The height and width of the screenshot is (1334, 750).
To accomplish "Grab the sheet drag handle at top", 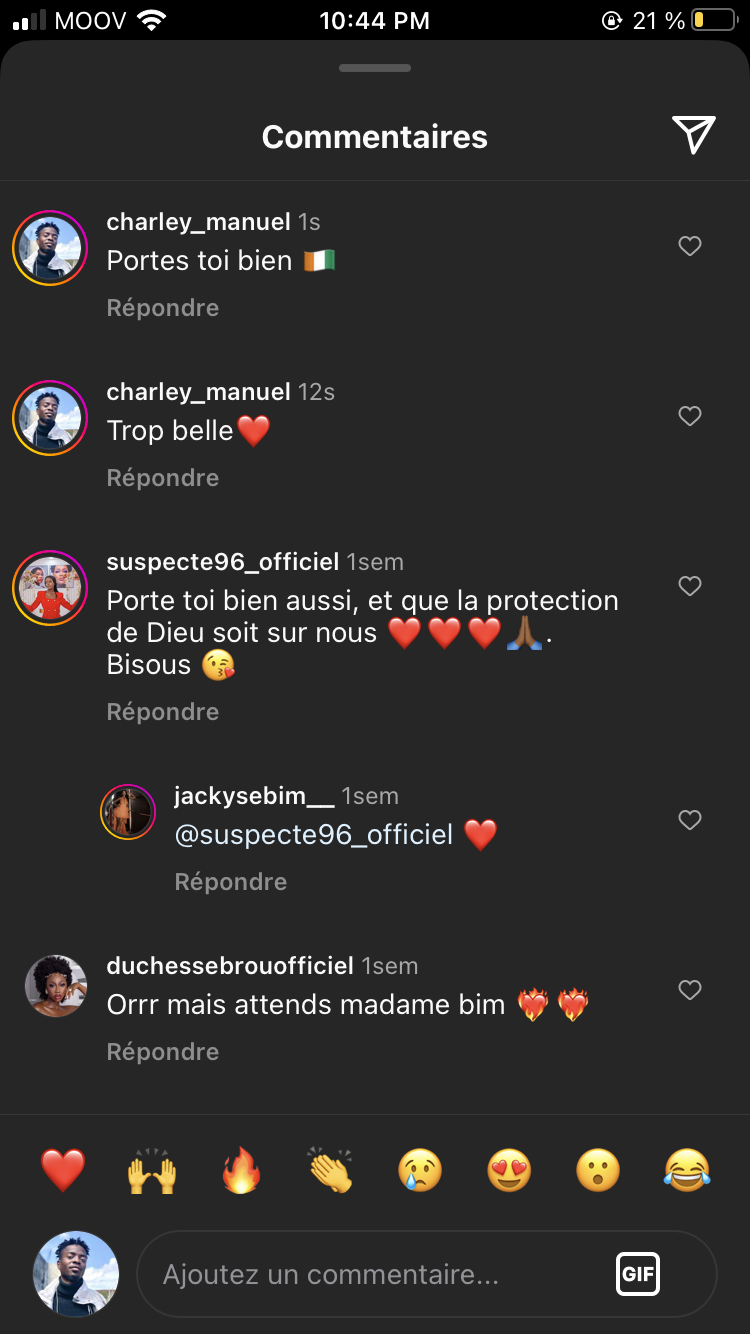I will [x=375, y=68].
